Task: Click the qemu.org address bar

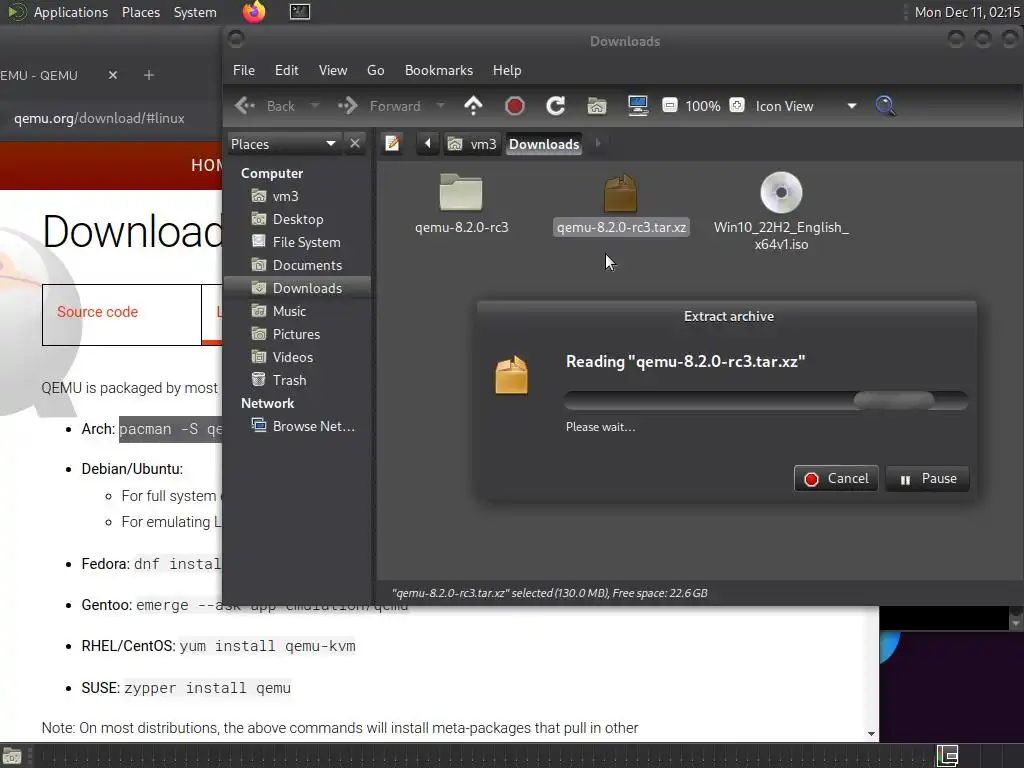Action: click(x=99, y=118)
